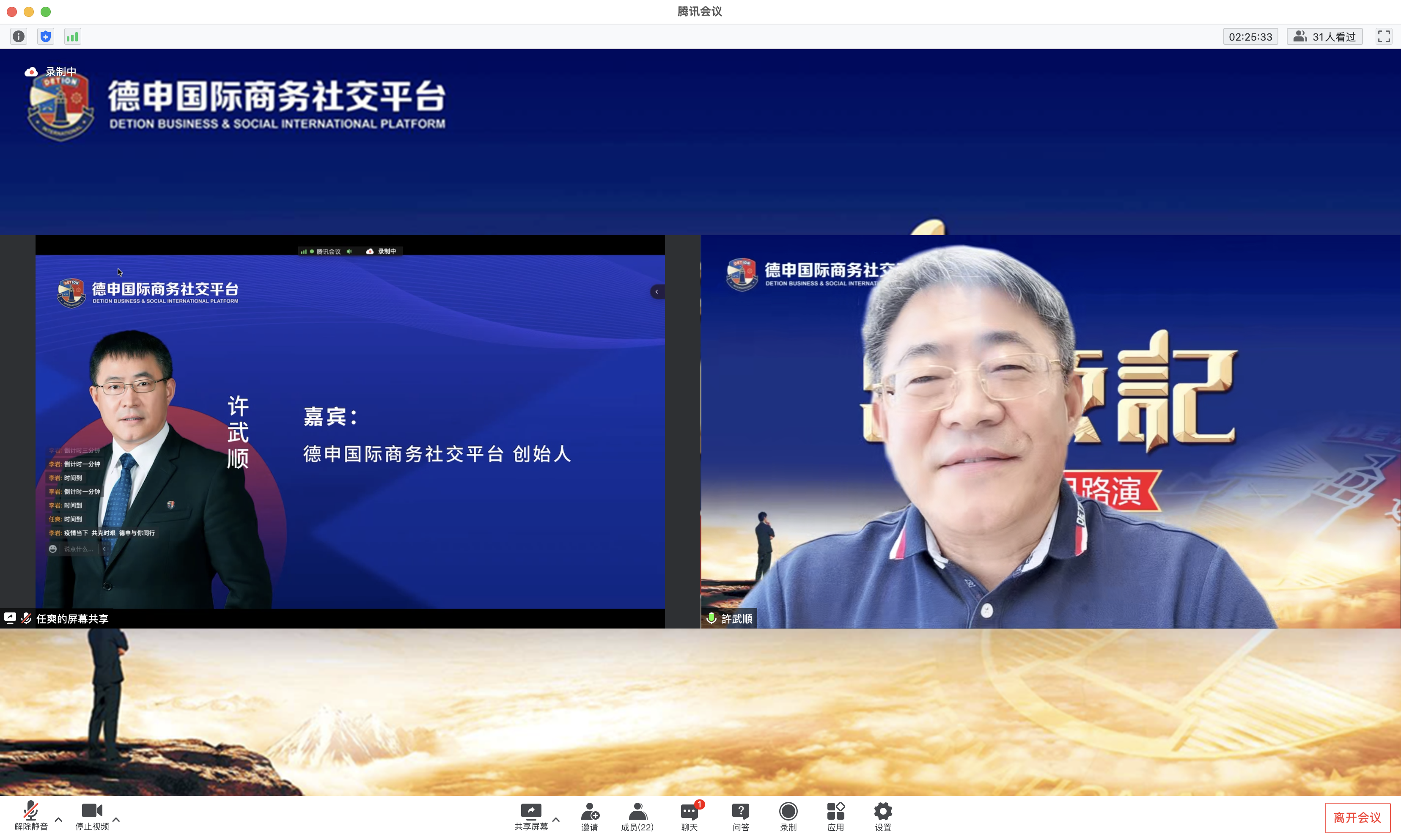Open the 成员(22) participants list
The height and width of the screenshot is (840, 1401).
[x=637, y=817]
